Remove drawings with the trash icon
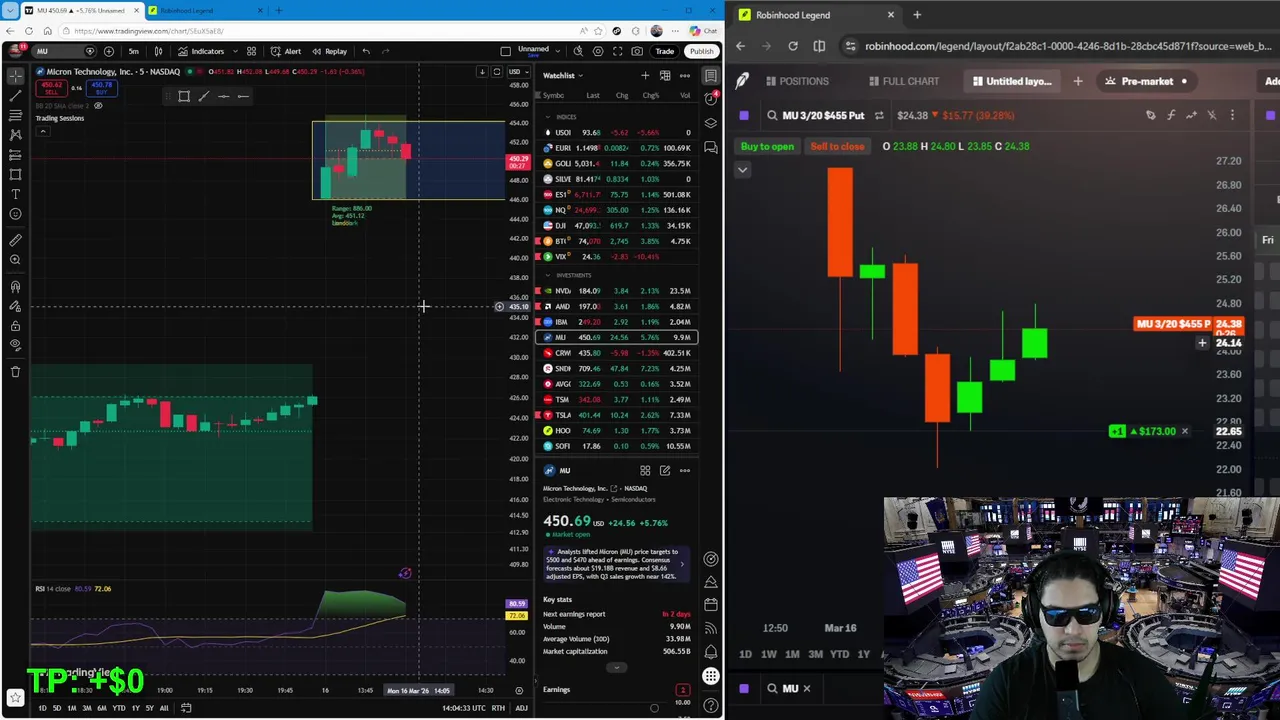 coord(15,372)
